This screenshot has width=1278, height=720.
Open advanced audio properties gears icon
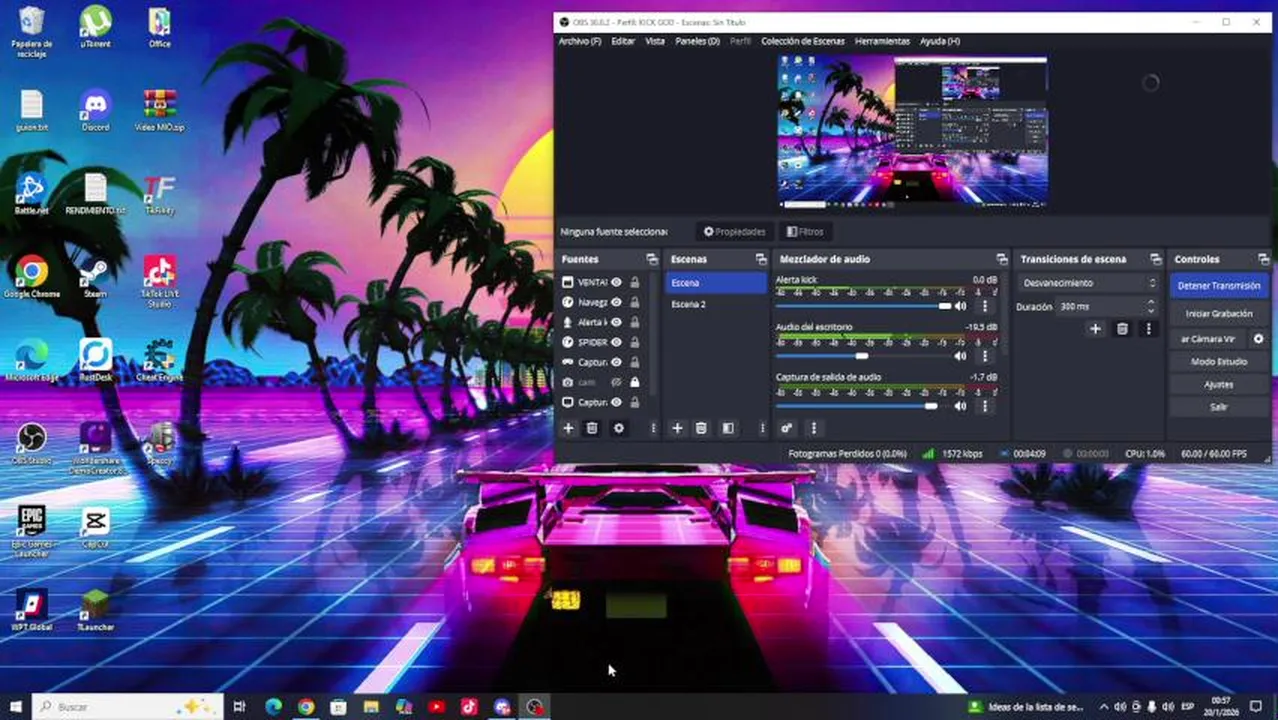[787, 428]
